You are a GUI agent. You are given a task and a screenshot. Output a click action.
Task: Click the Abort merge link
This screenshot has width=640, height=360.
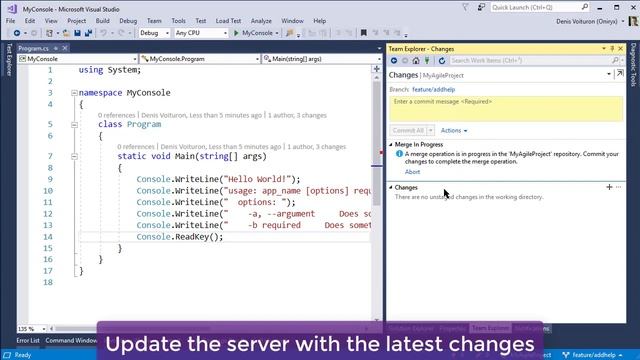(x=412, y=172)
